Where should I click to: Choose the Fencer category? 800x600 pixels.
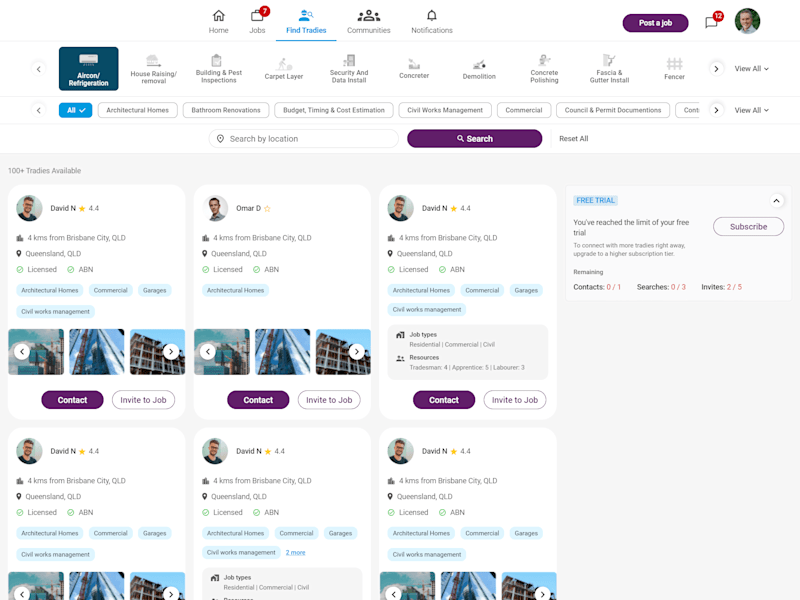click(x=674, y=69)
